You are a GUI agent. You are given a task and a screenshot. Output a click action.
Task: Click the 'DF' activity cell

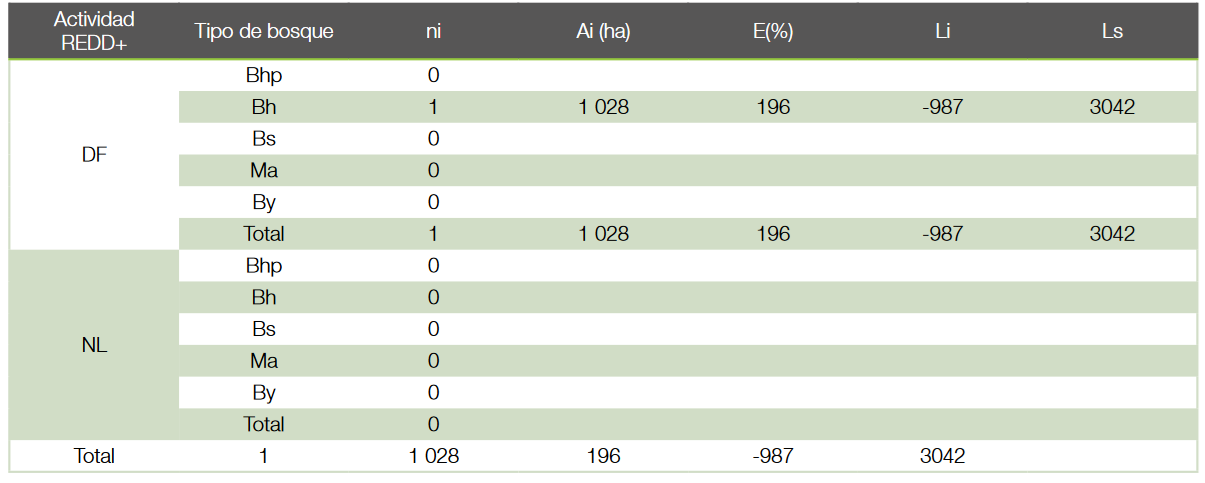click(94, 155)
